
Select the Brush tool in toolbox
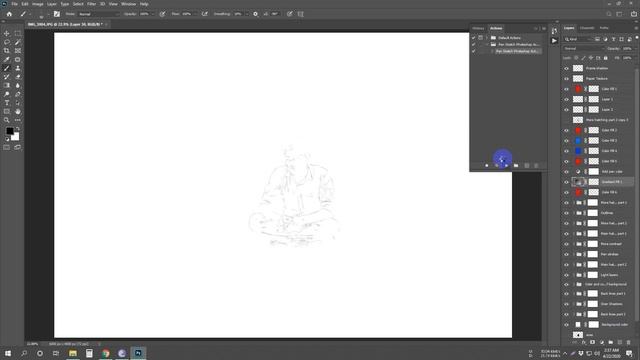tap(7, 68)
